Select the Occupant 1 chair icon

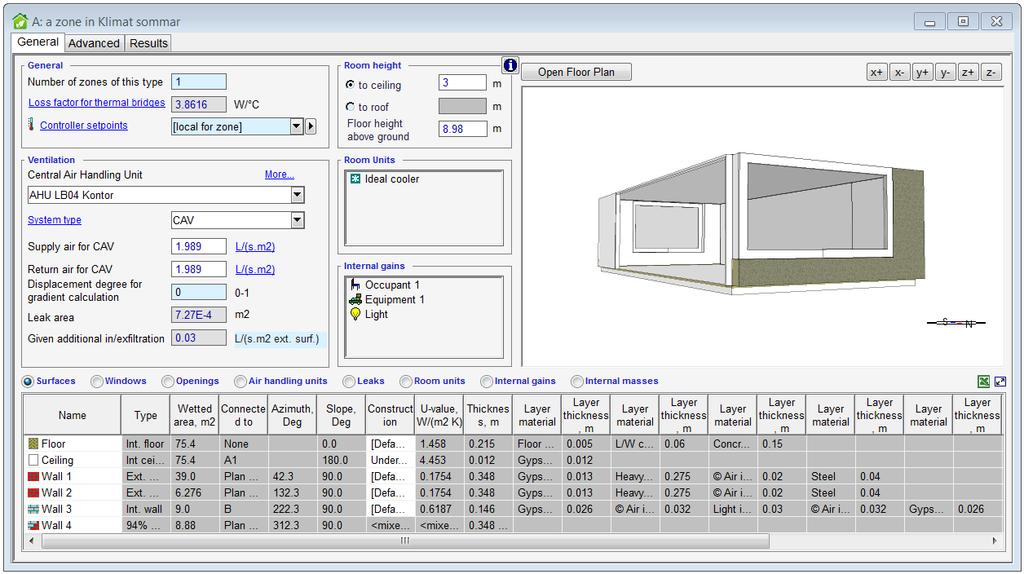click(x=355, y=285)
